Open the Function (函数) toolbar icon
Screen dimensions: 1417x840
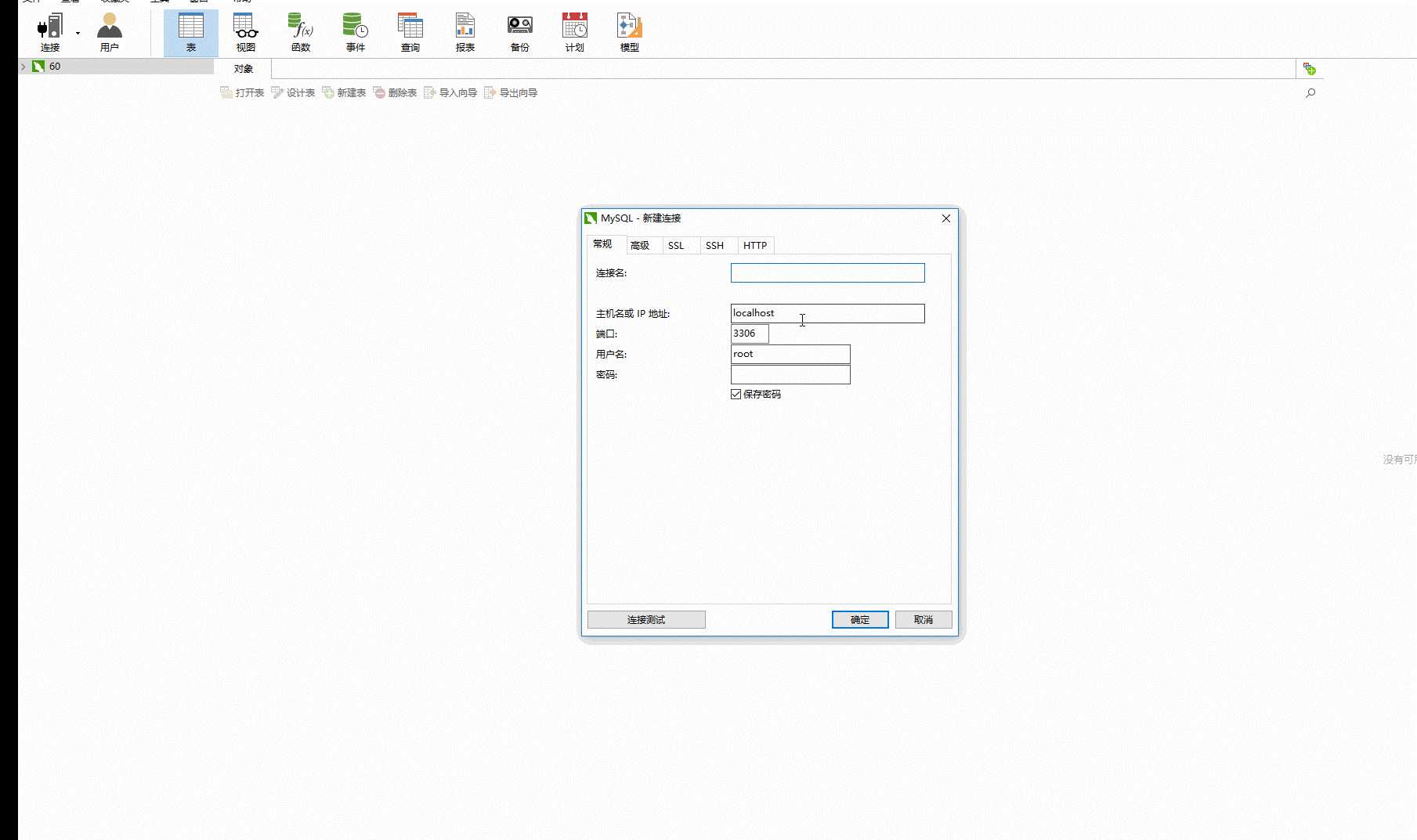(x=301, y=33)
